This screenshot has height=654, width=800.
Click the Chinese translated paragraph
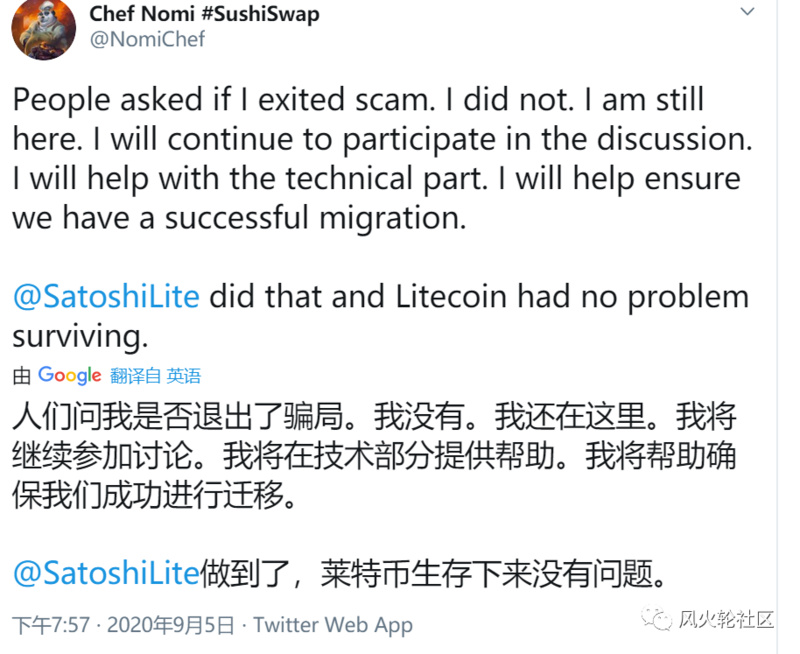[370, 450]
